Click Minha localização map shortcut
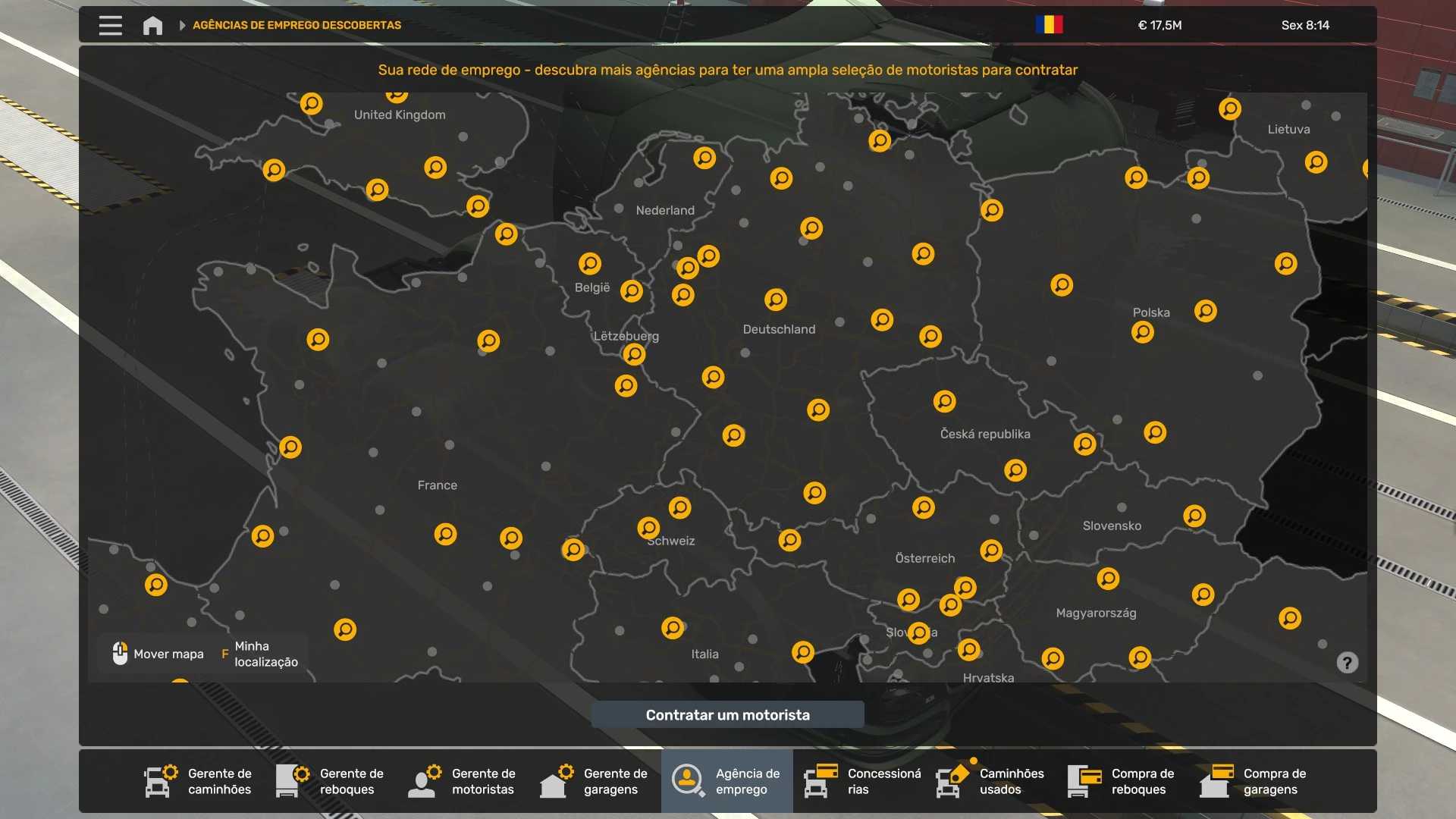 [260, 654]
